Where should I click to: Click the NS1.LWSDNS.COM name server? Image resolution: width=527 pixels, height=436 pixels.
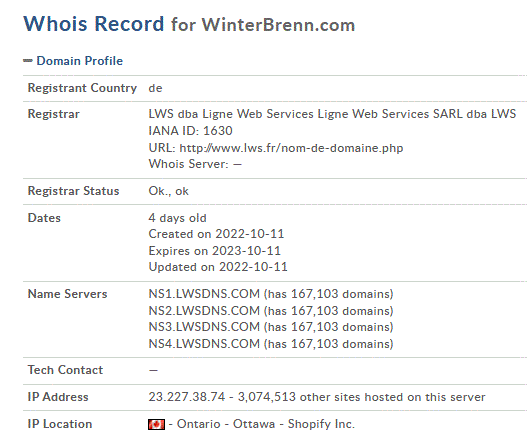(x=204, y=294)
